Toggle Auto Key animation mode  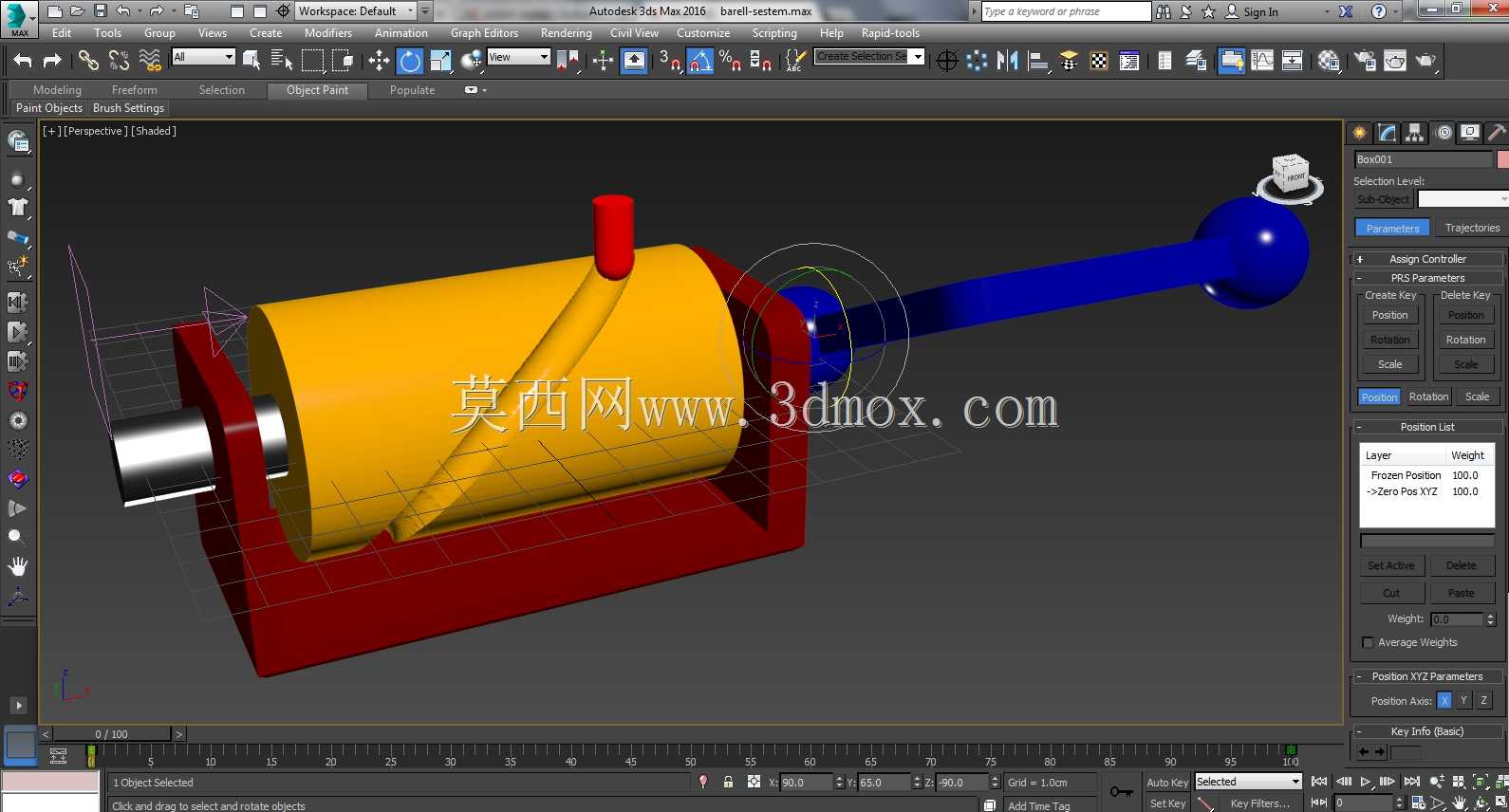point(1166,783)
